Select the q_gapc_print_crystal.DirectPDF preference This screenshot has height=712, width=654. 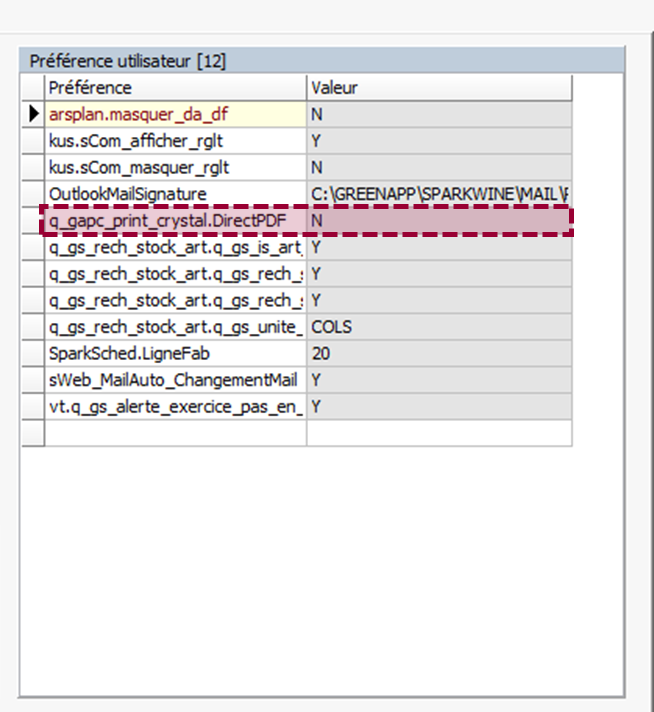(x=175, y=220)
